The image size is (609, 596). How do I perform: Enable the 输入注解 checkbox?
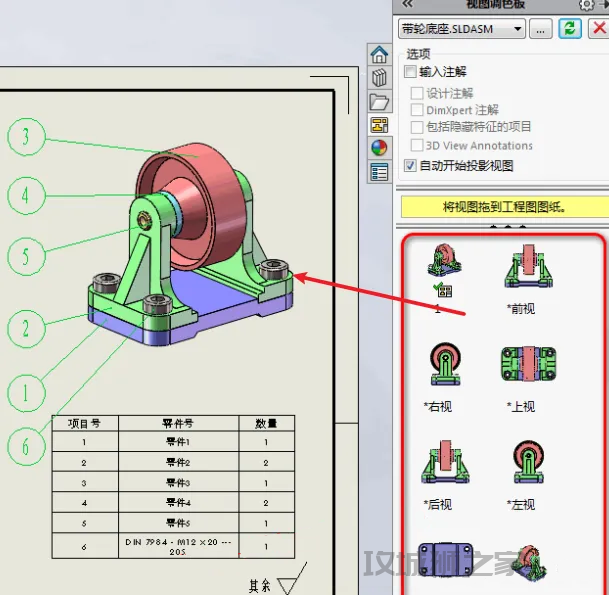point(410,72)
